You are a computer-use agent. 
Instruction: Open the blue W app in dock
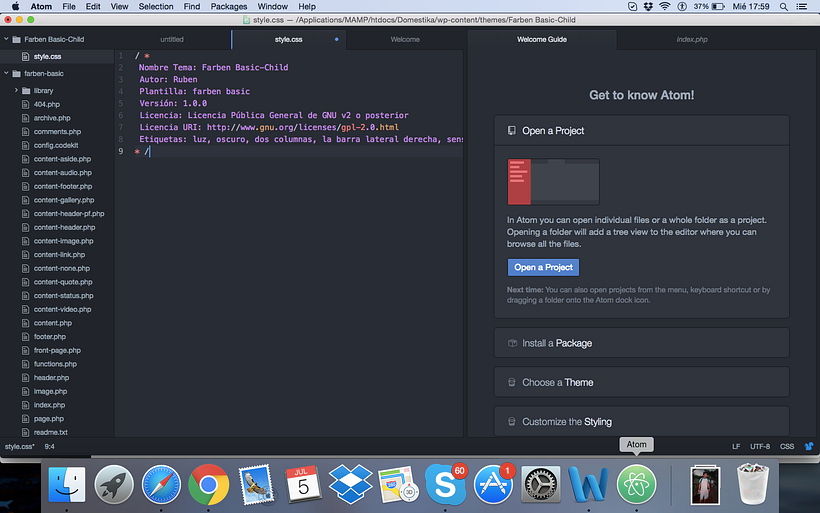pos(588,485)
